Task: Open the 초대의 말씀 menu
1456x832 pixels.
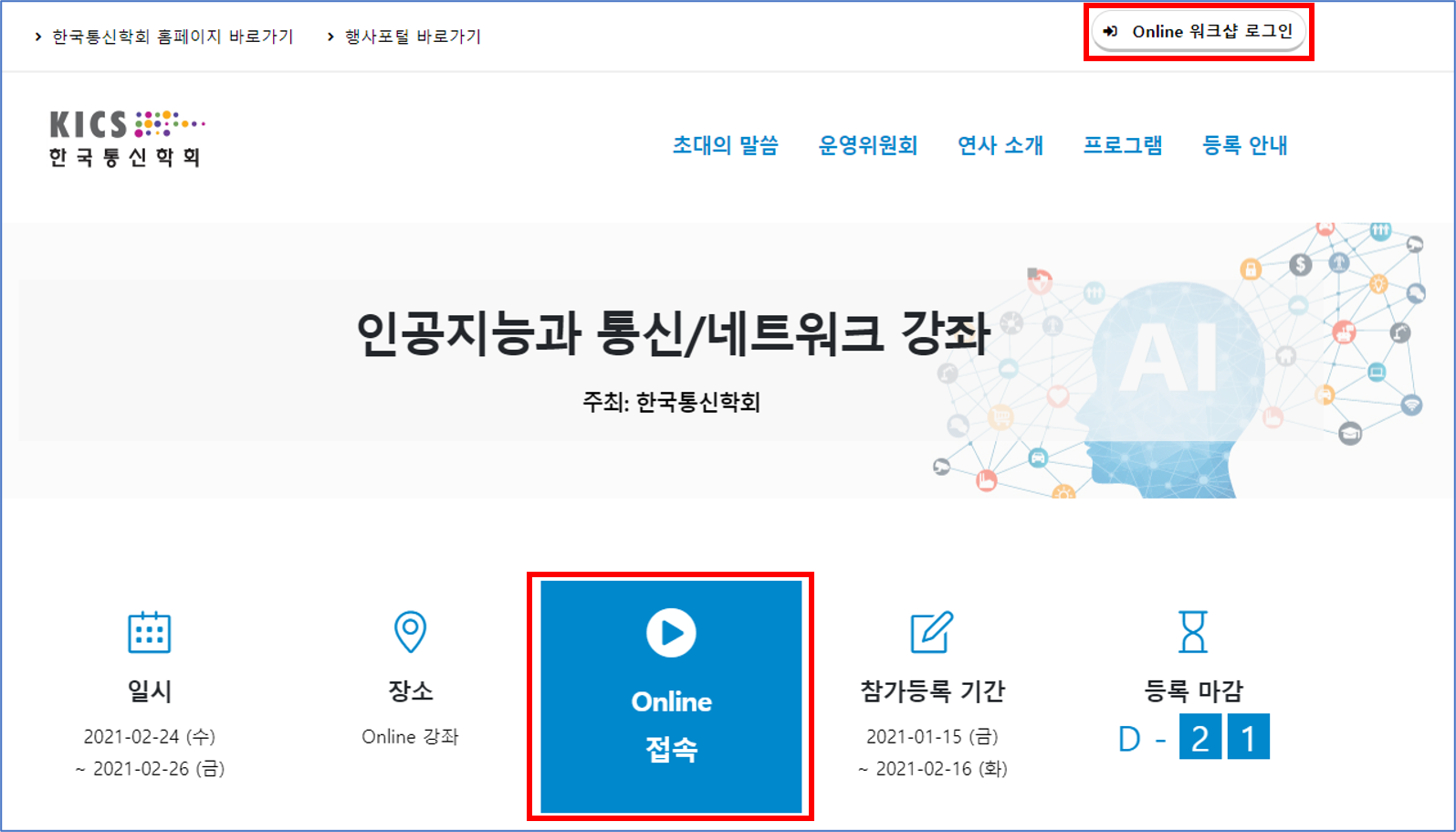Action: tap(725, 145)
